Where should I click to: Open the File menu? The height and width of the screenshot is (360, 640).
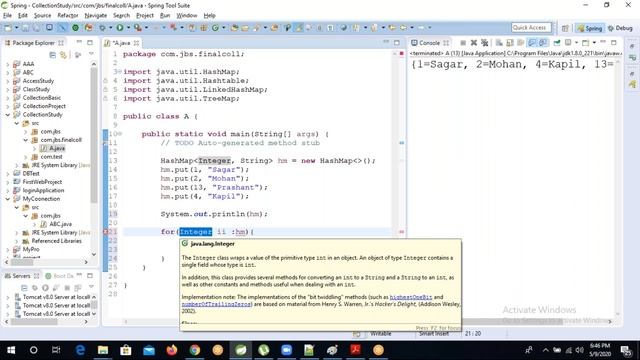coord(7,16)
